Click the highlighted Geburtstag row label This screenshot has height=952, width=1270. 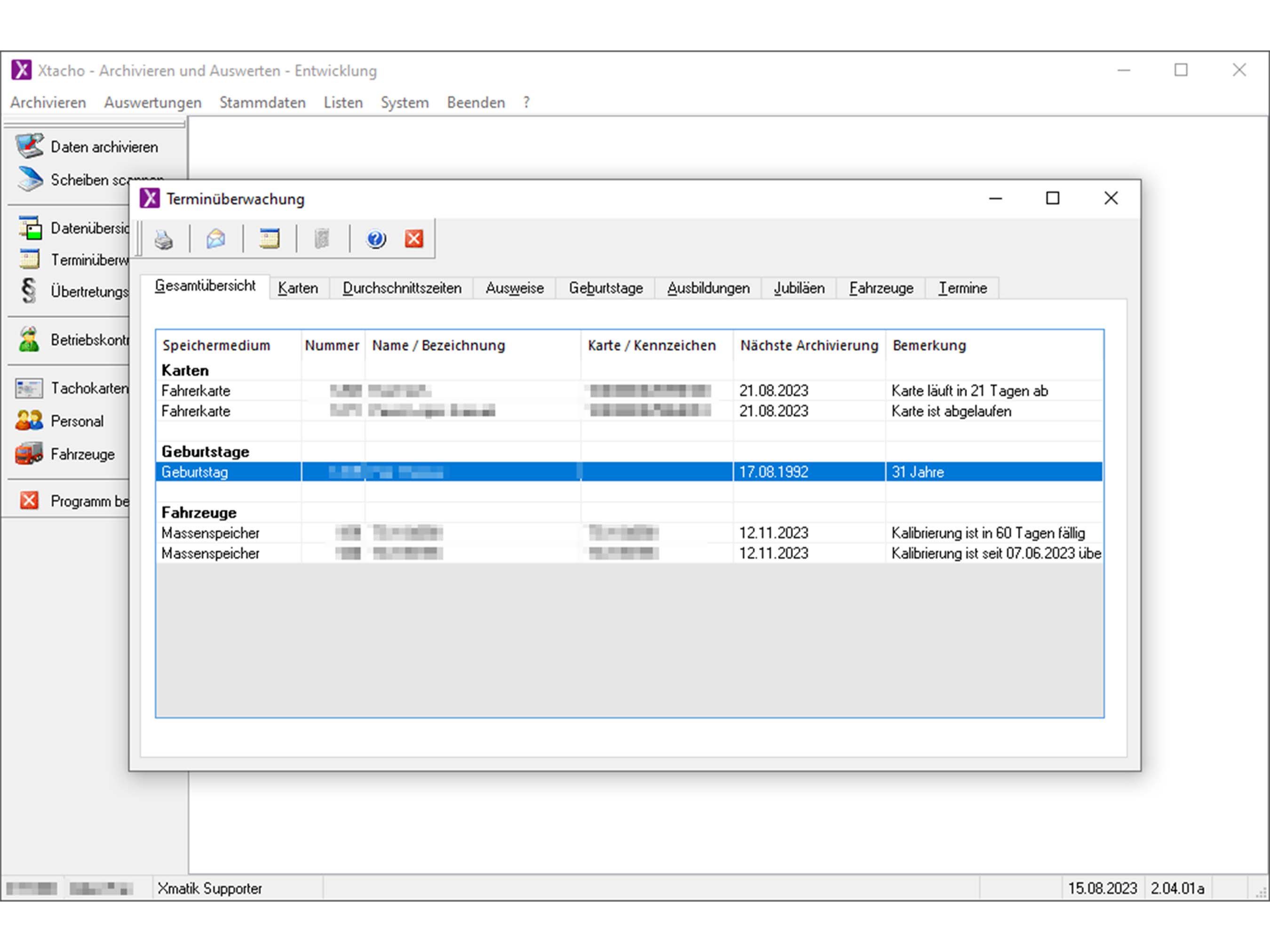pyautogui.click(x=195, y=472)
